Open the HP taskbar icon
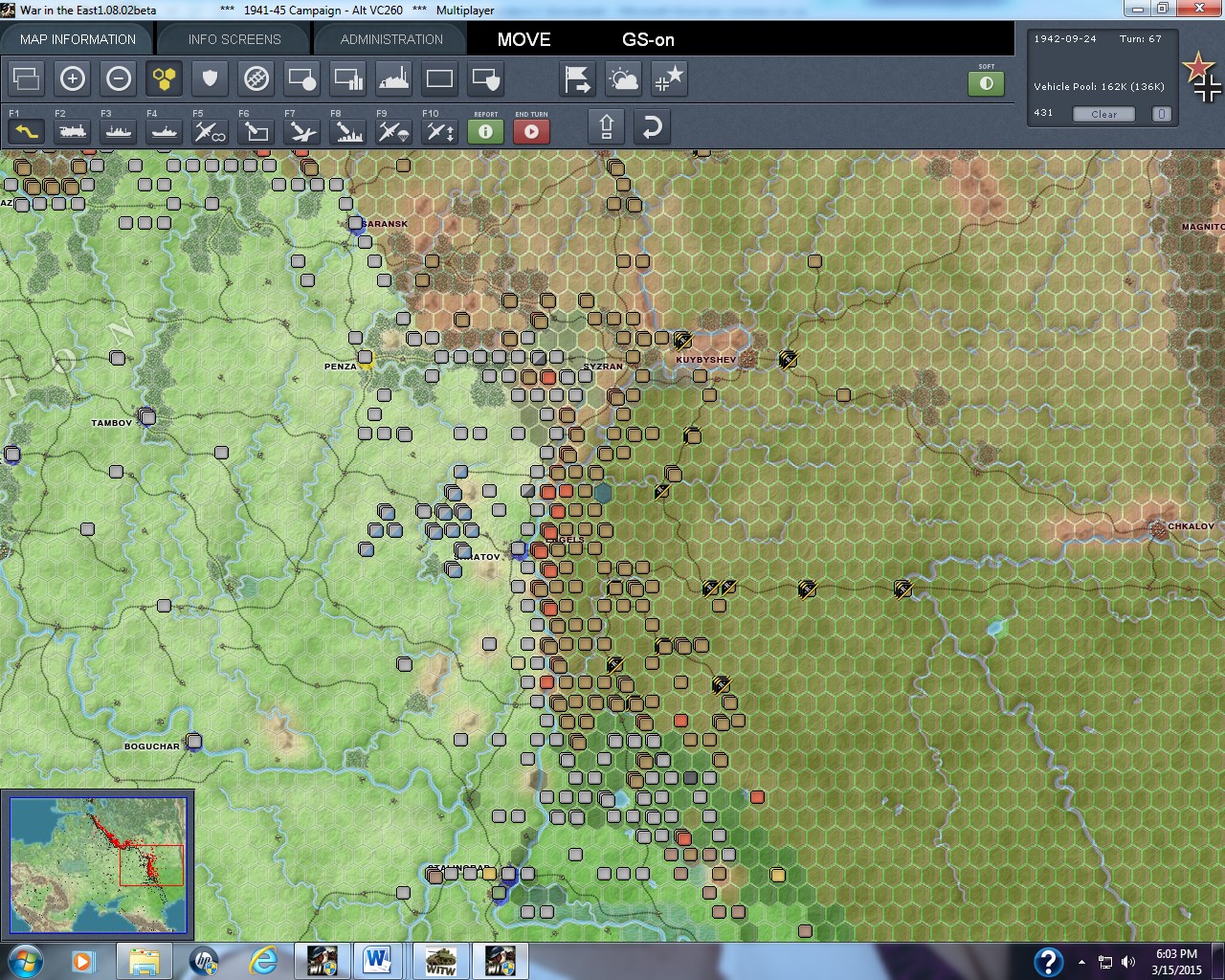This screenshot has height=980, width=1225. coord(203,961)
